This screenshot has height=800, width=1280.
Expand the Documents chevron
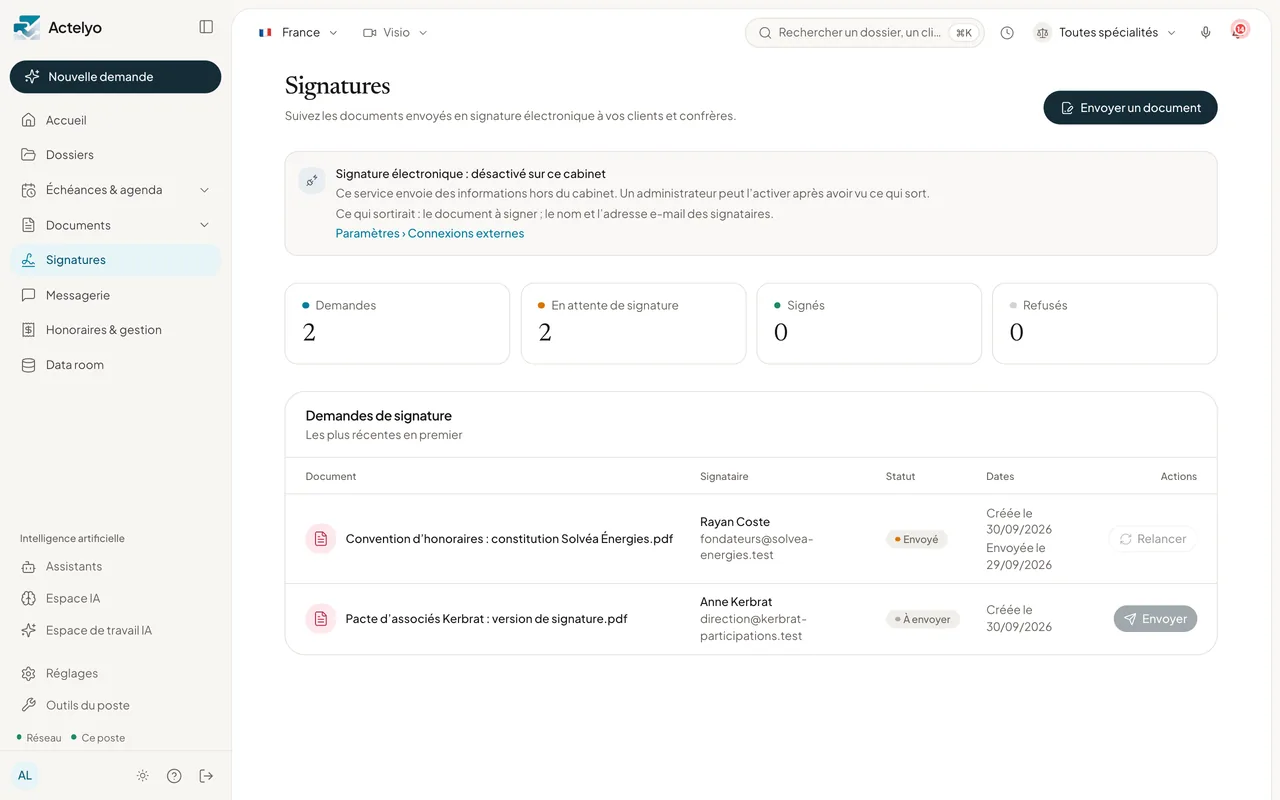[204, 225]
